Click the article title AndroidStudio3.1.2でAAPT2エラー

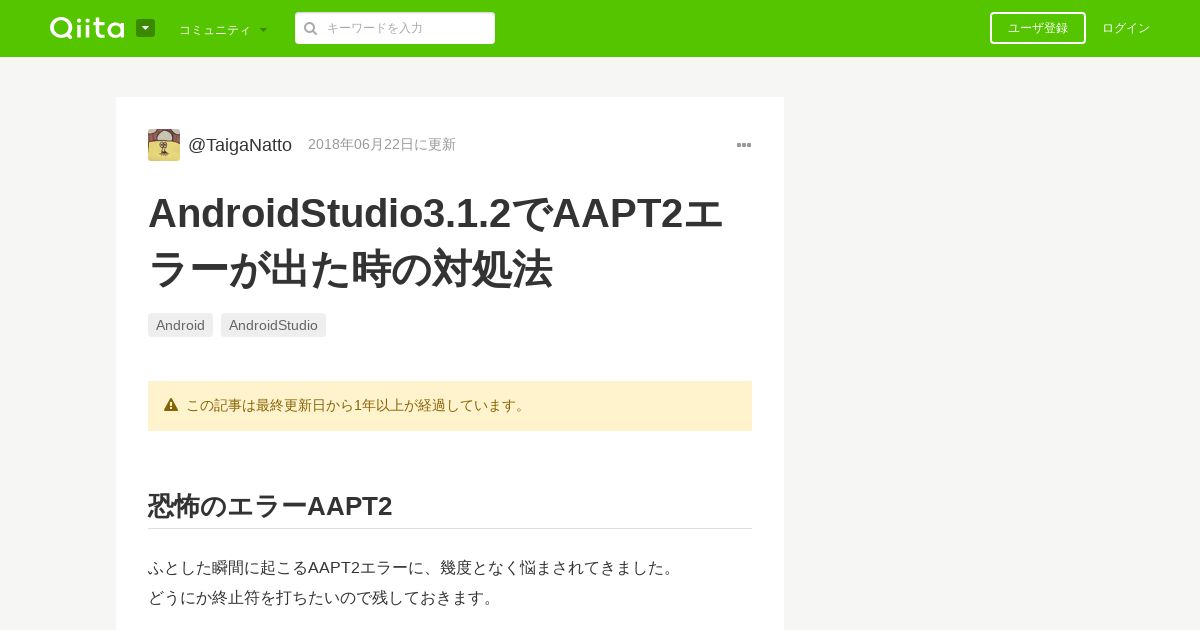(x=435, y=241)
